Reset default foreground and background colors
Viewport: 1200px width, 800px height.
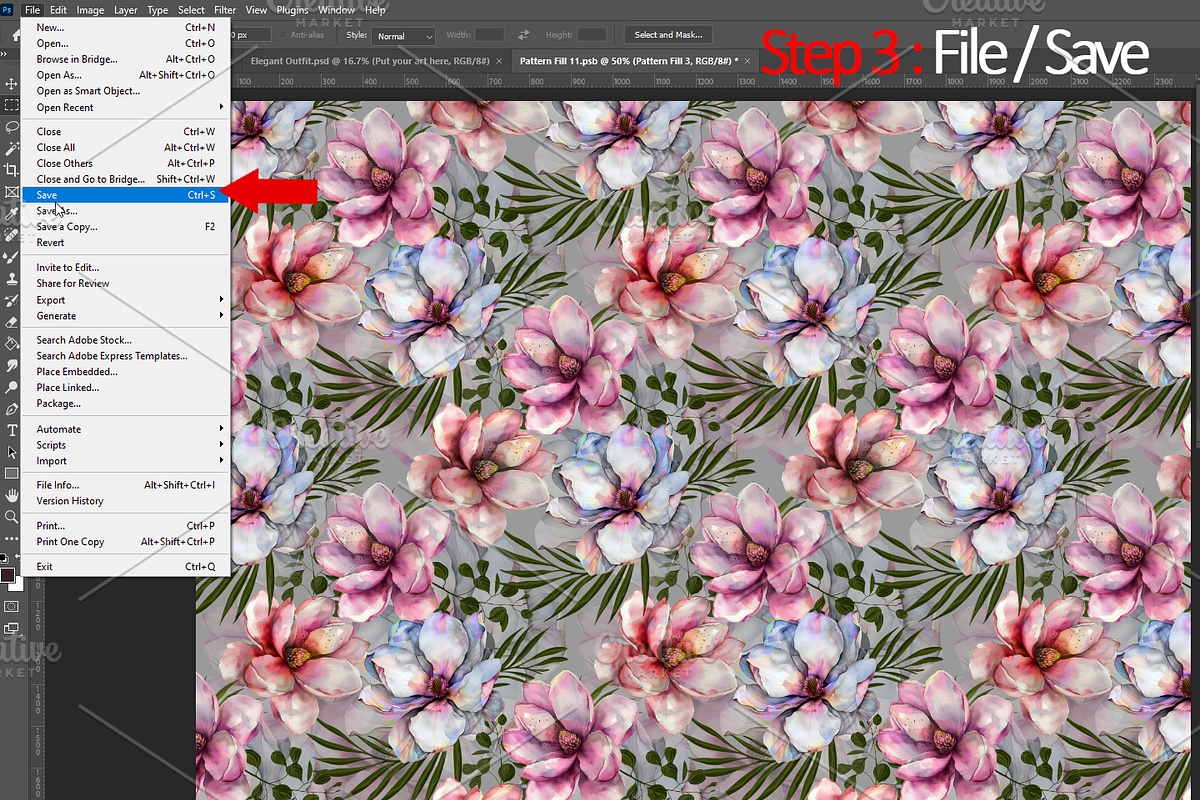point(4,558)
